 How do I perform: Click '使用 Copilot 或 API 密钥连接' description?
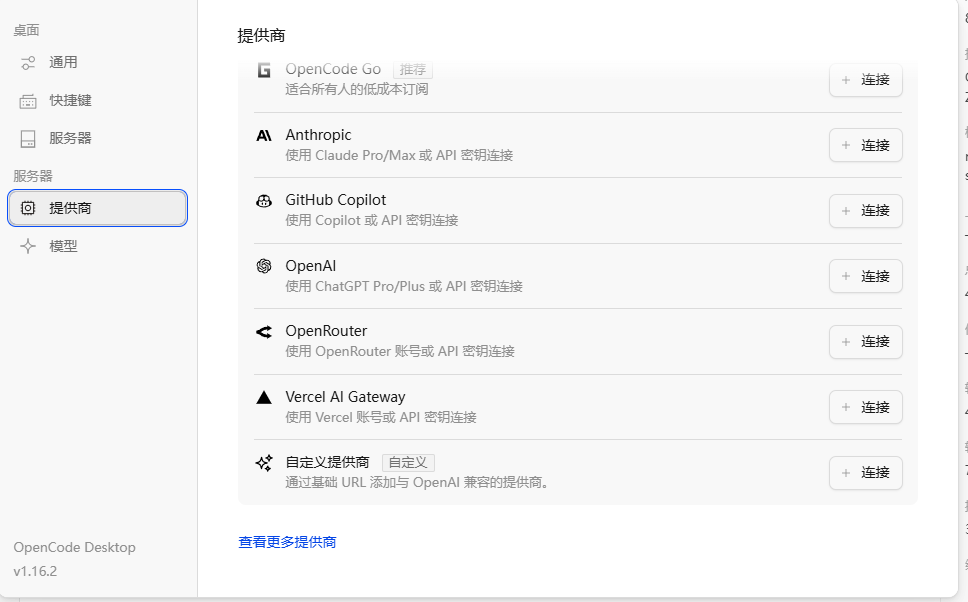coord(372,220)
